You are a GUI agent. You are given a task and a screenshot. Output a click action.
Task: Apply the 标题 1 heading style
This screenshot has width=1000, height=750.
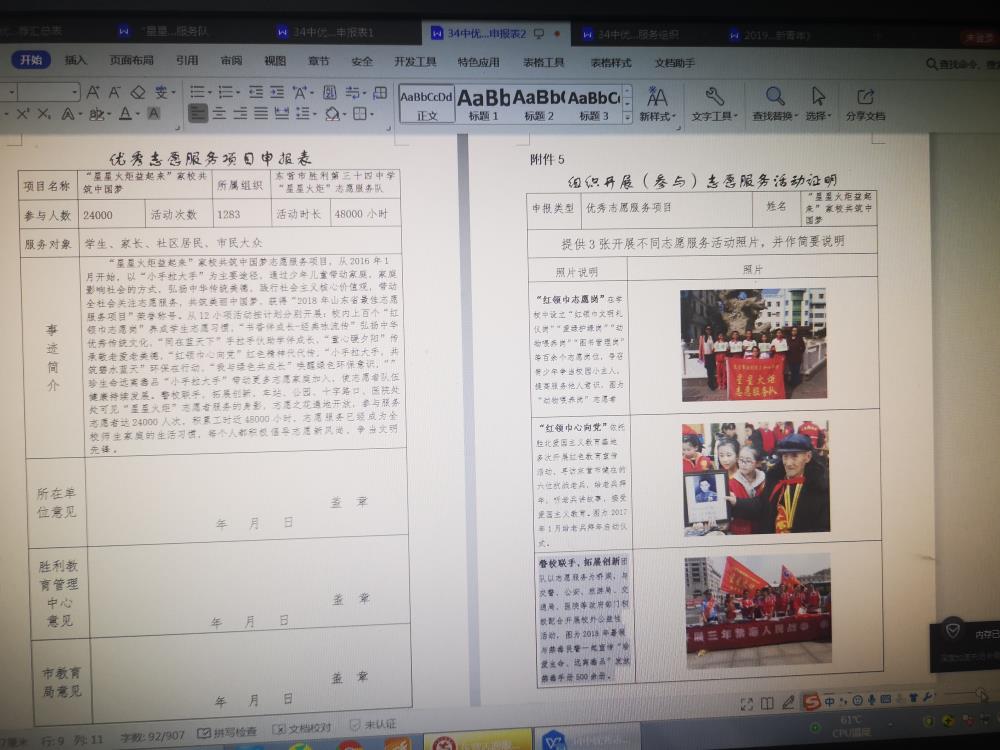click(483, 104)
